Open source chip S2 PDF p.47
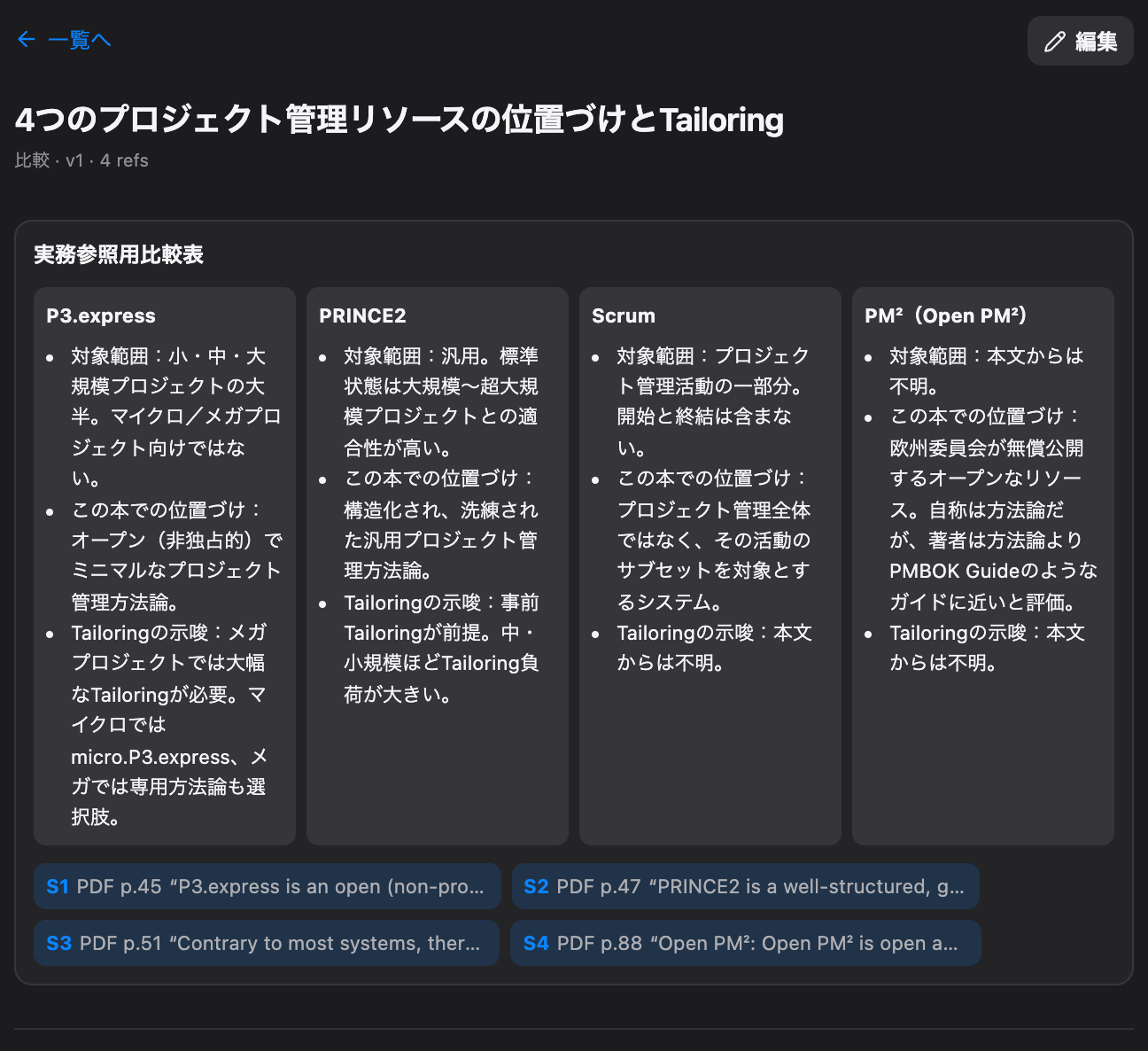The width and height of the screenshot is (1148, 1051). tap(746, 886)
